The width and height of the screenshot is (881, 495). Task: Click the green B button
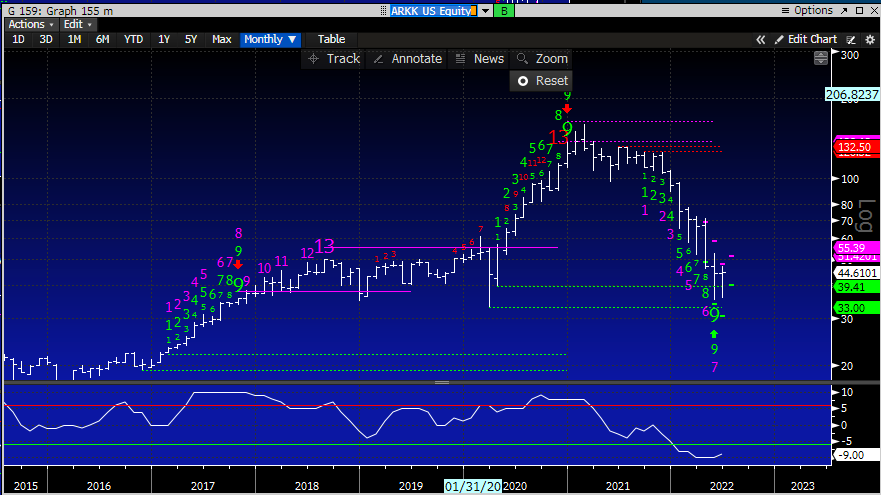(504, 11)
